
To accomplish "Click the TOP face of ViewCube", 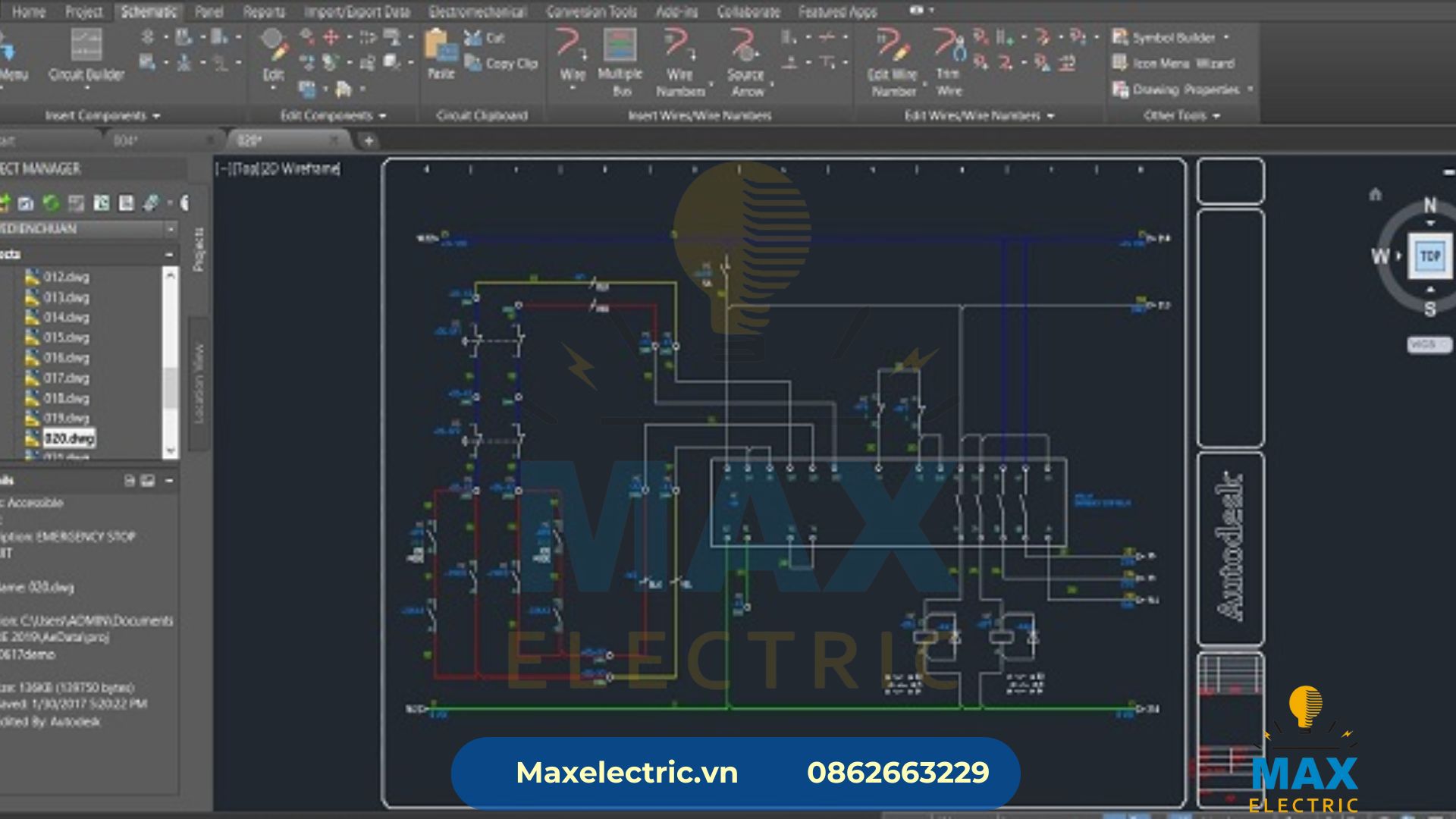I will [x=1430, y=256].
